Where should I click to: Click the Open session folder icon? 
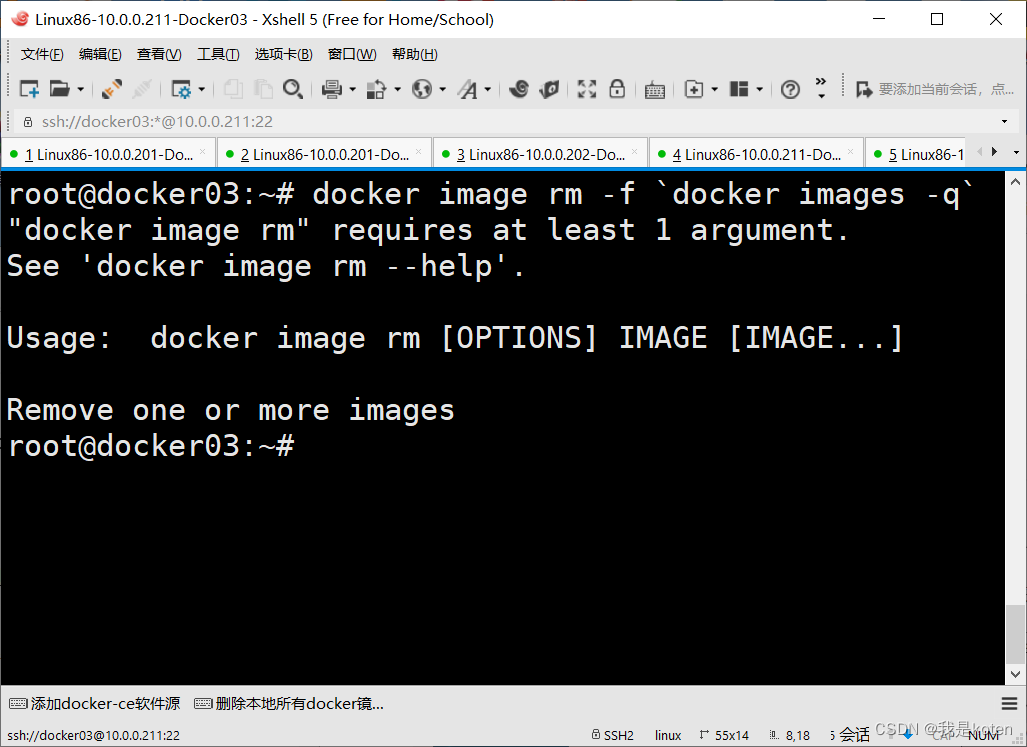point(60,89)
